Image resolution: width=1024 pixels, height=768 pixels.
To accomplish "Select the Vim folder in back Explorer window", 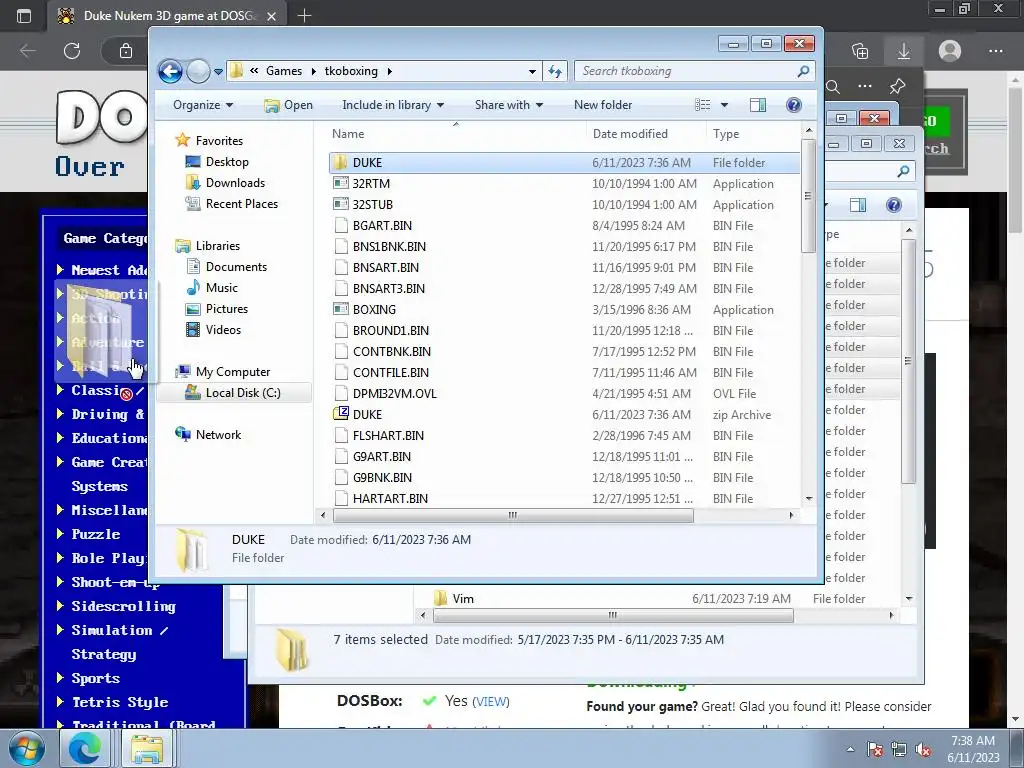I will click(463, 598).
